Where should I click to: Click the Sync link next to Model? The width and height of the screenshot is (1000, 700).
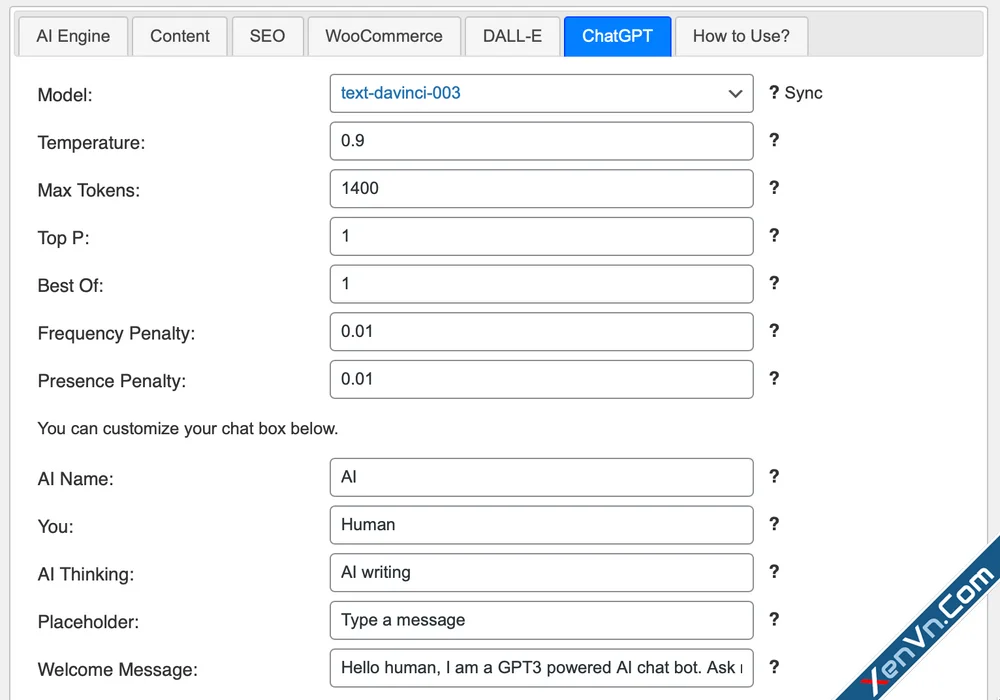pyautogui.click(x=805, y=92)
